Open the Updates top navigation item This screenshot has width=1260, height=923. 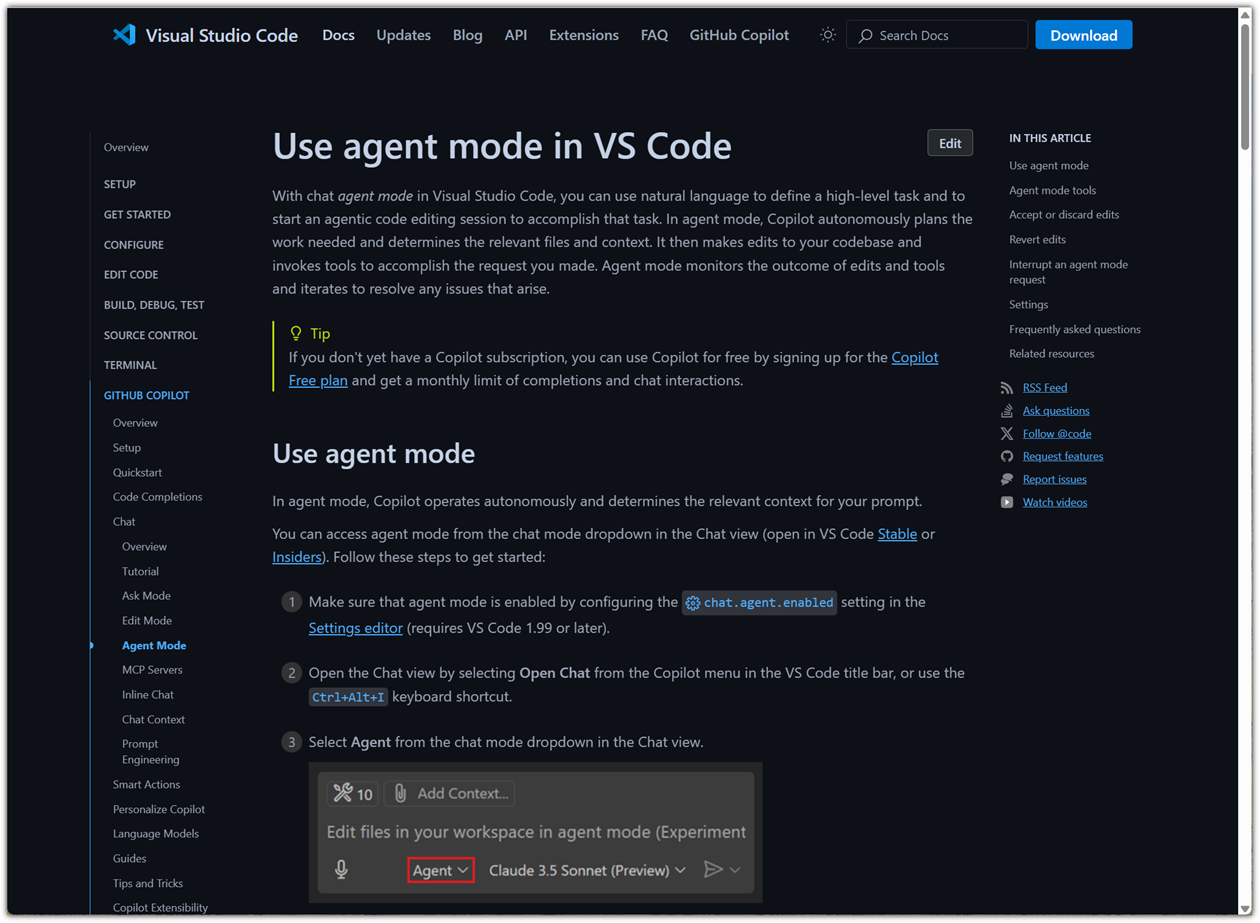click(404, 35)
